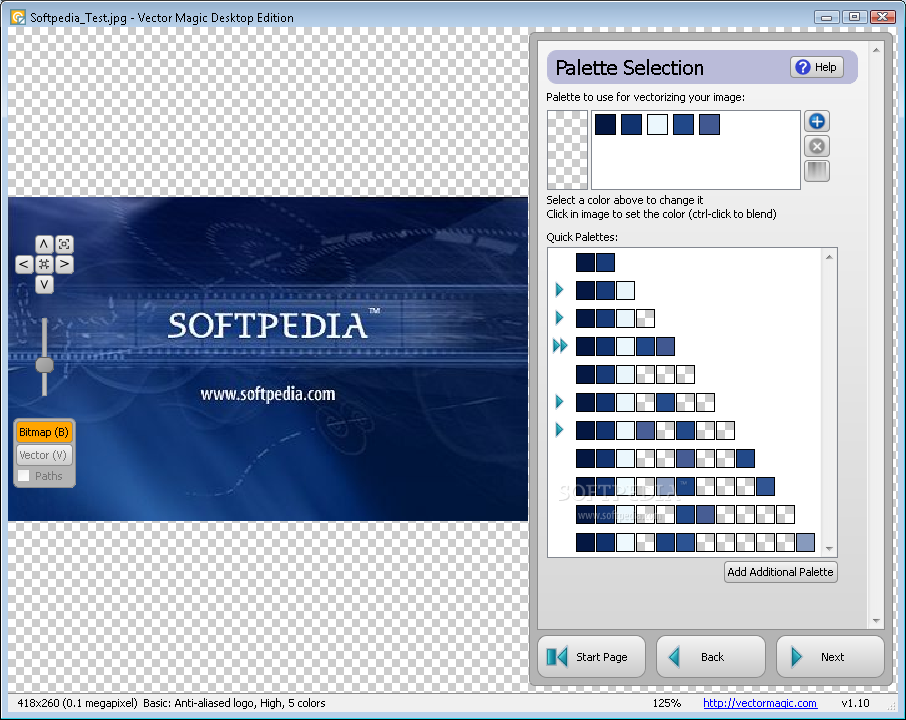Click the Vector Magic title bar icon

pyautogui.click(x=18, y=17)
